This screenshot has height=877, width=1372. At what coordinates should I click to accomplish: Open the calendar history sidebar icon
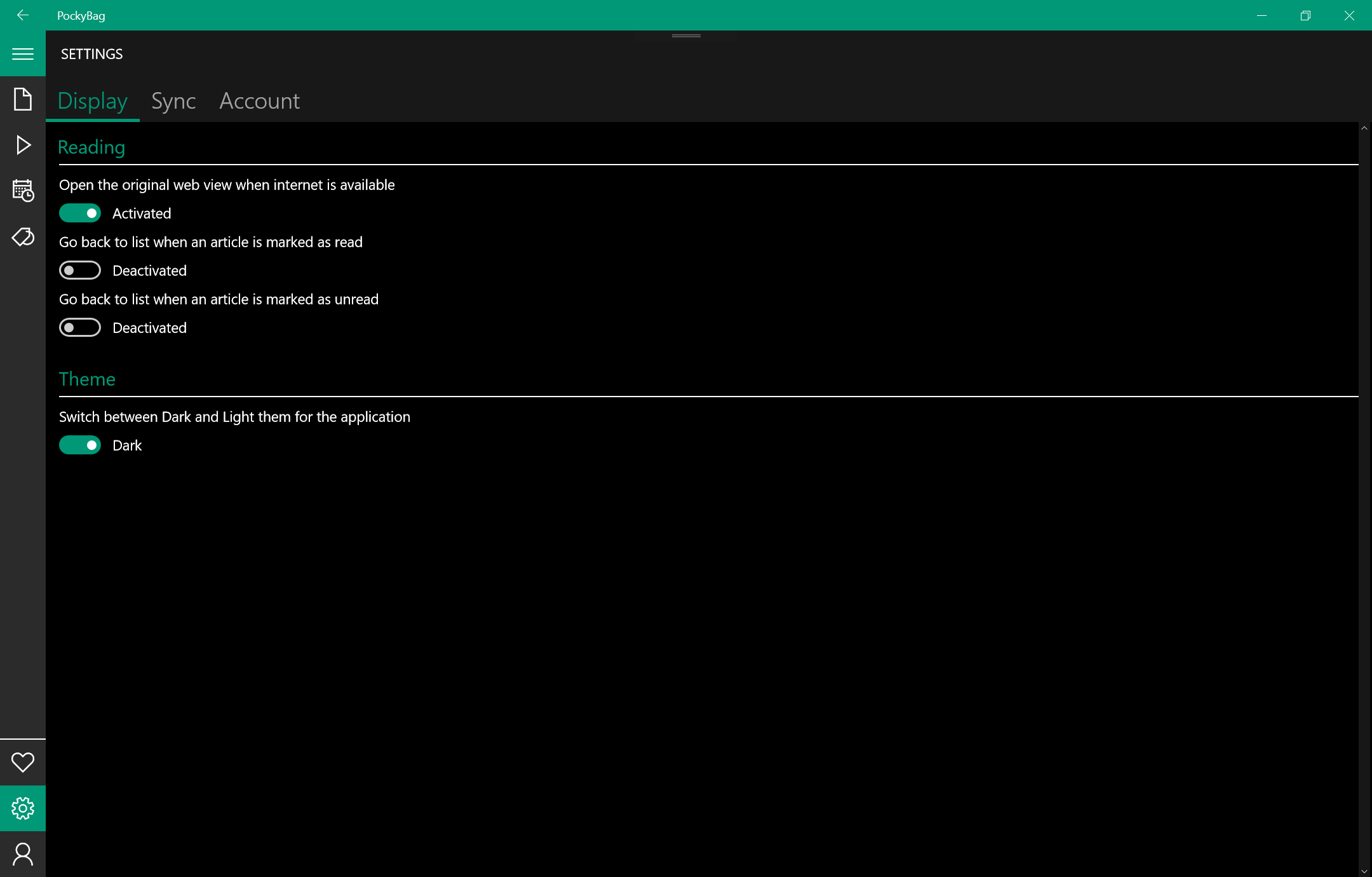[x=23, y=191]
